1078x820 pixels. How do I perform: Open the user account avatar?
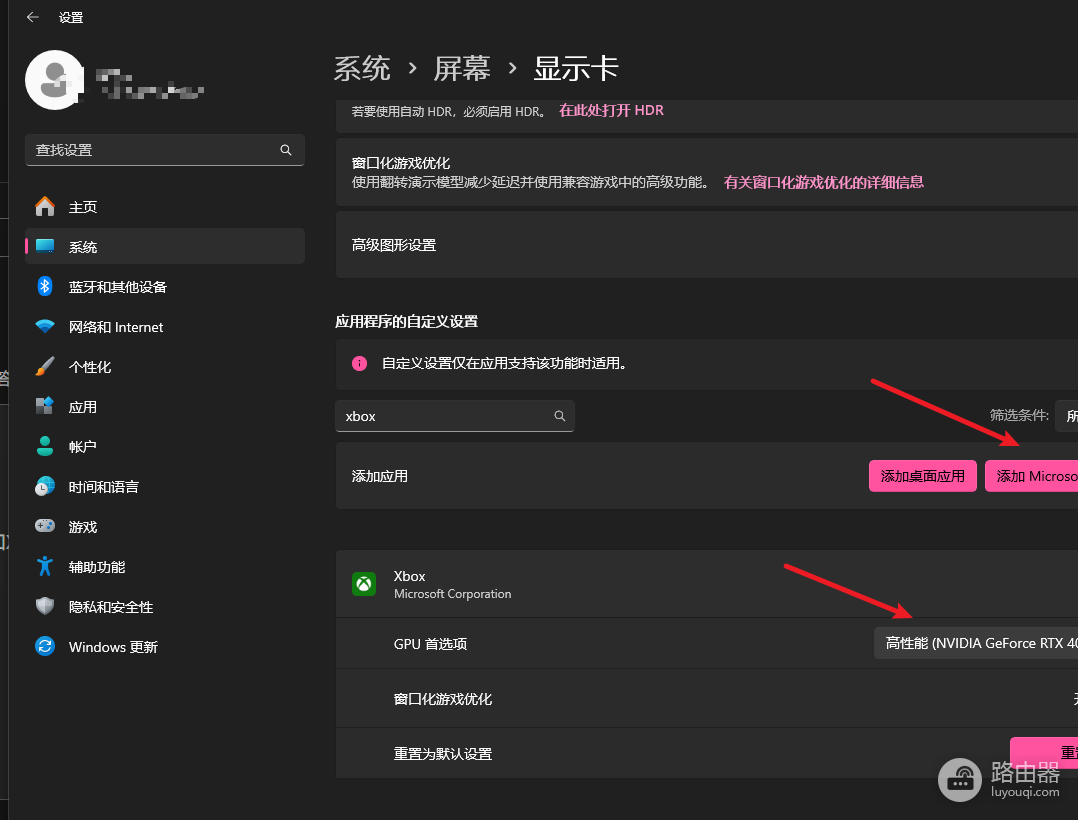click(54, 80)
